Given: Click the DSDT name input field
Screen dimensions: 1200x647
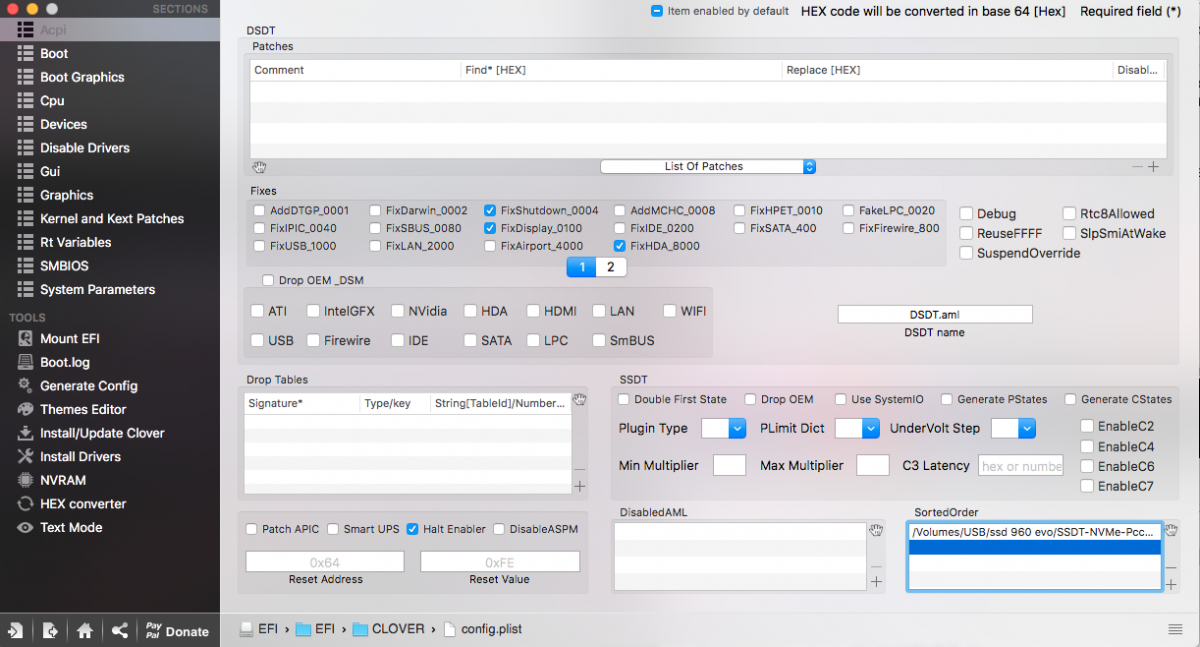Looking at the screenshot, I should [935, 314].
